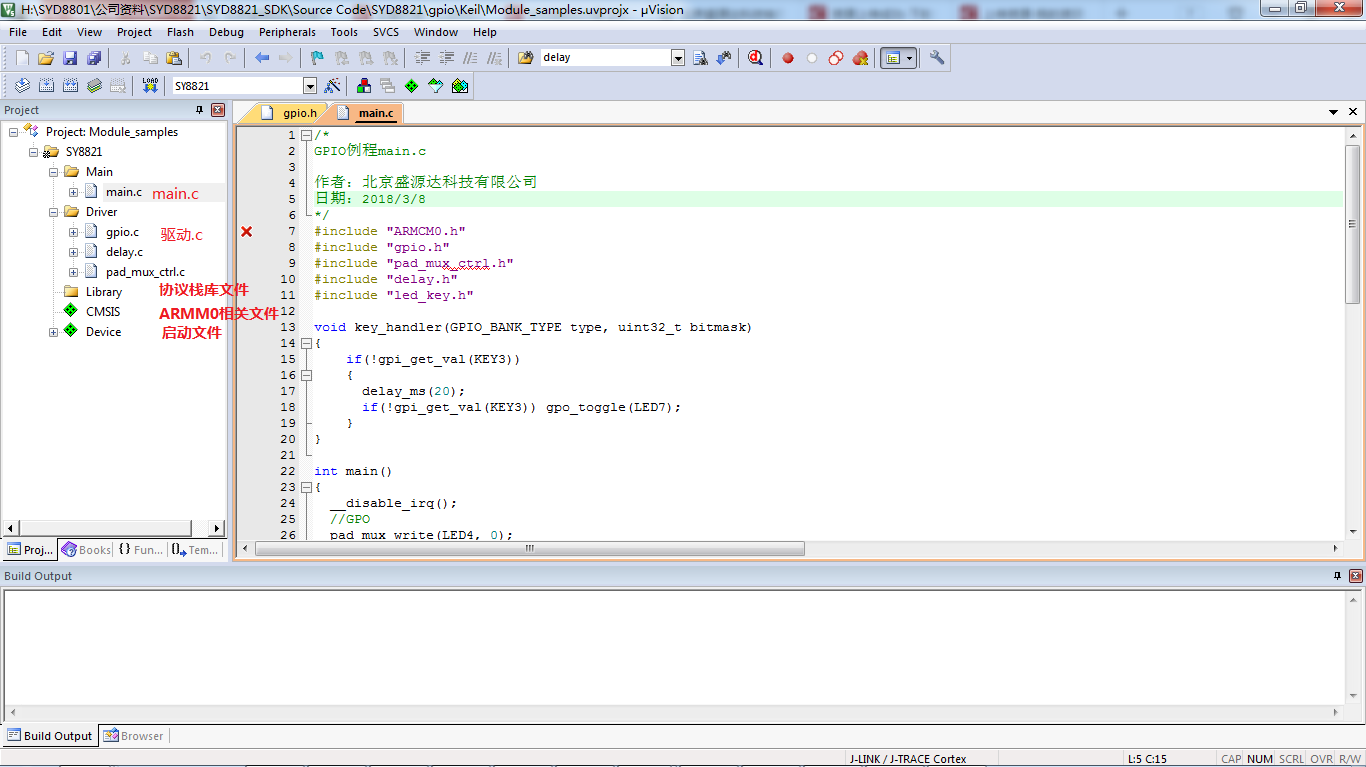Translate the current file
1366x767 pixels.
tap(22, 86)
